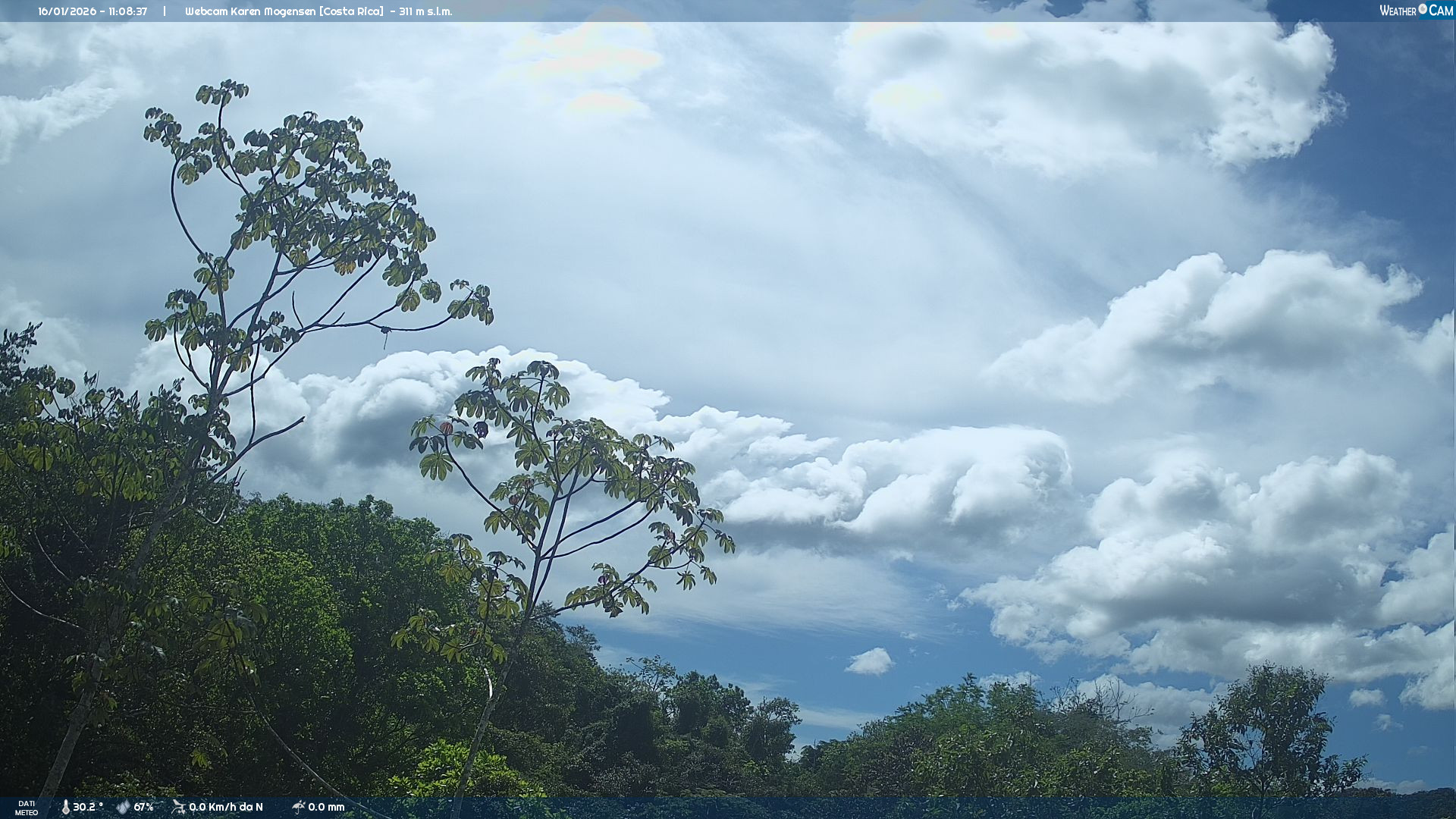Select the 67% humidity value
The width and height of the screenshot is (1456, 819).
point(143,807)
